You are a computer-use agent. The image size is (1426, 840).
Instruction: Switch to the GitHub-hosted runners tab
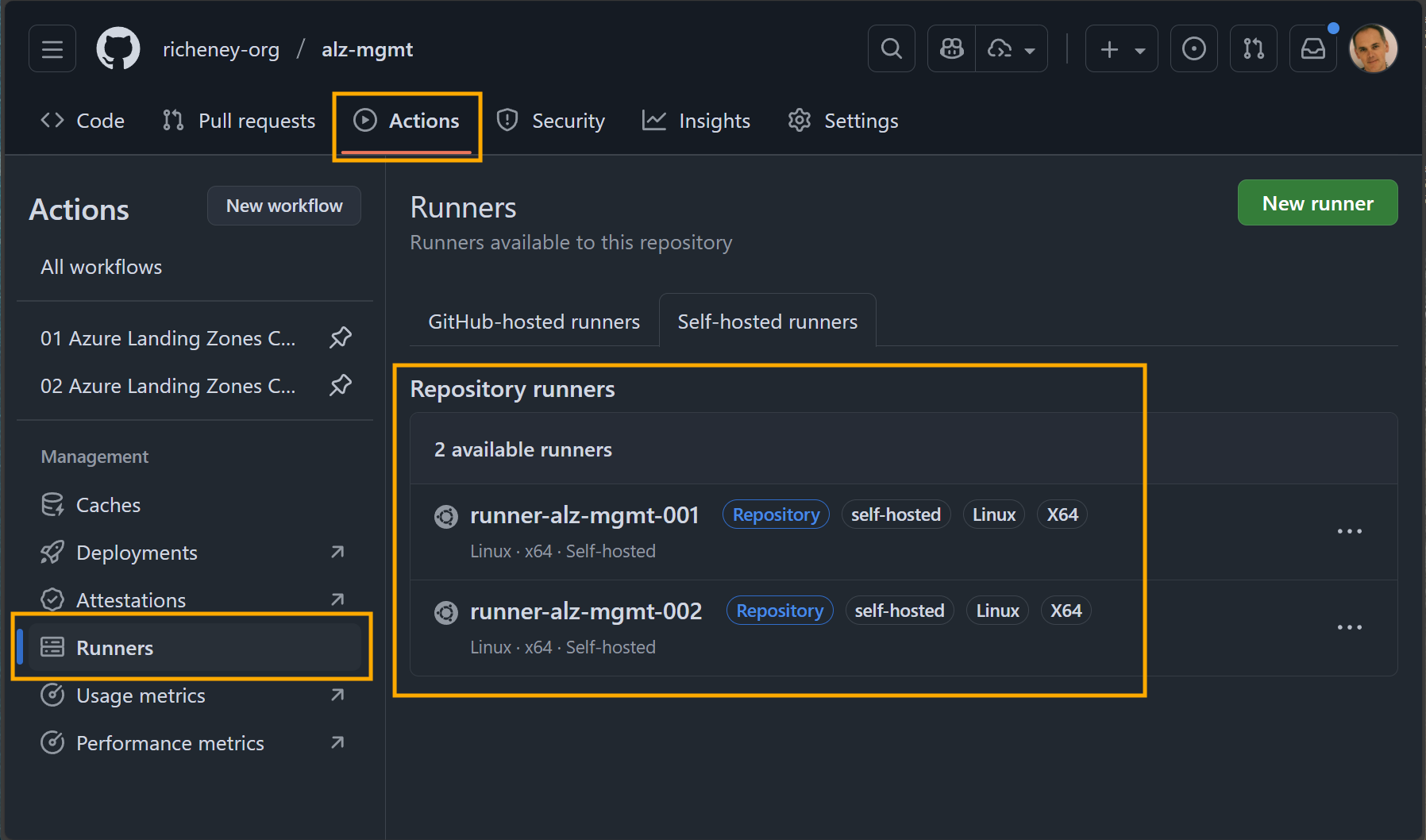click(533, 321)
